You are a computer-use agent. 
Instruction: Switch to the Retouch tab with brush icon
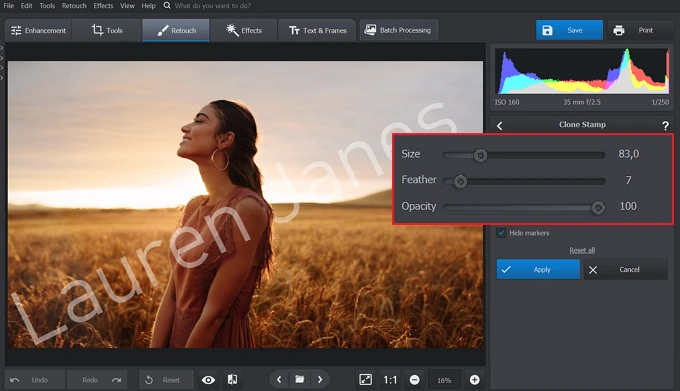point(176,30)
